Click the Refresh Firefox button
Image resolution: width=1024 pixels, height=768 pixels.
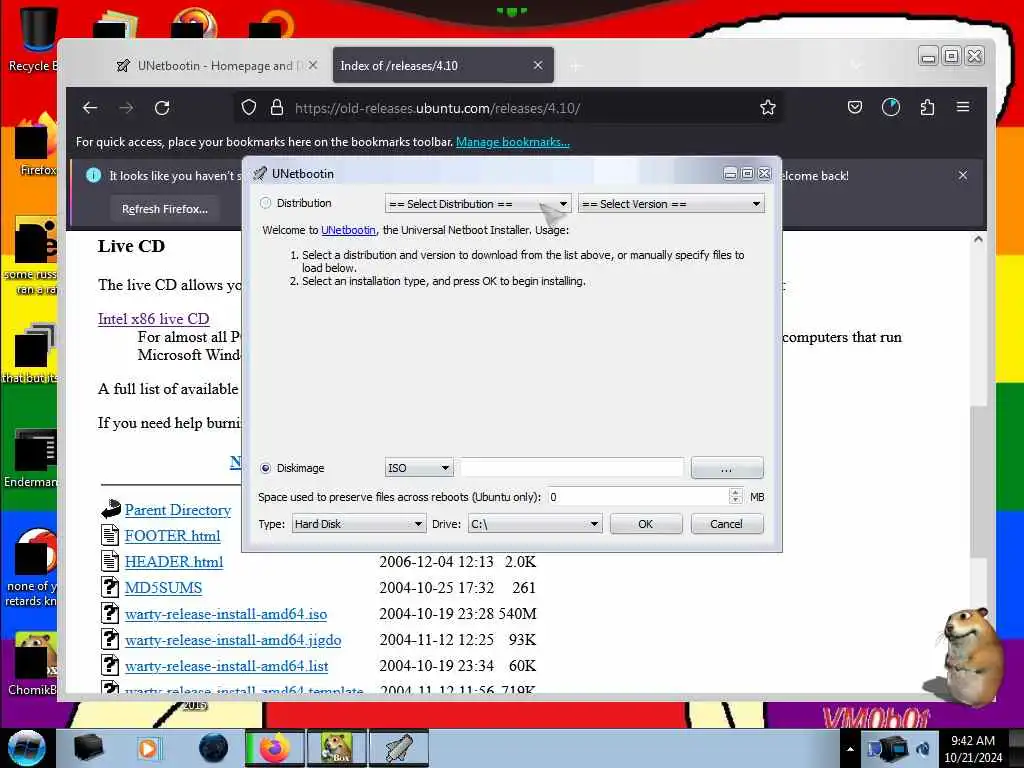click(x=165, y=209)
